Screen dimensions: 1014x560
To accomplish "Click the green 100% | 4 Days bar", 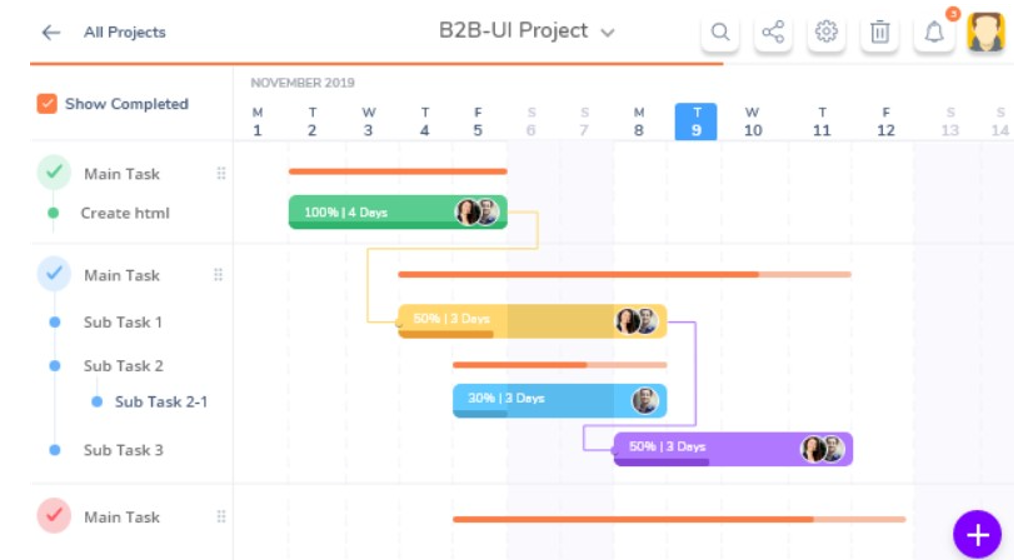I will [x=398, y=212].
